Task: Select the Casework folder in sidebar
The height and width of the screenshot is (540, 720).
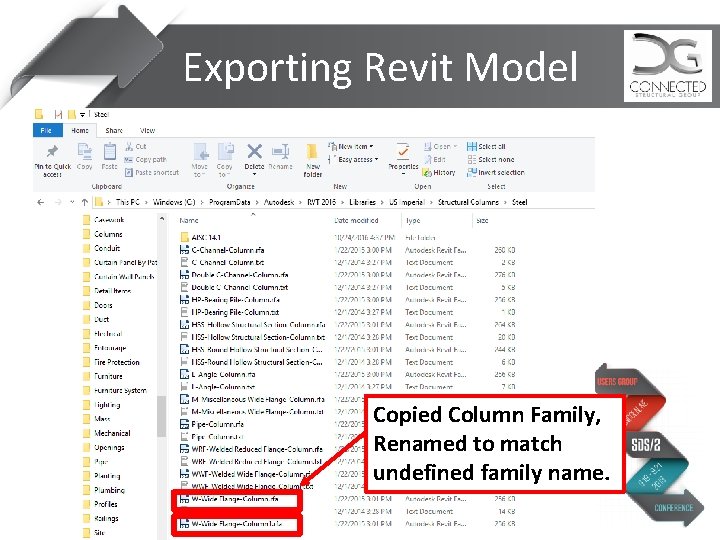Action: click(103, 220)
